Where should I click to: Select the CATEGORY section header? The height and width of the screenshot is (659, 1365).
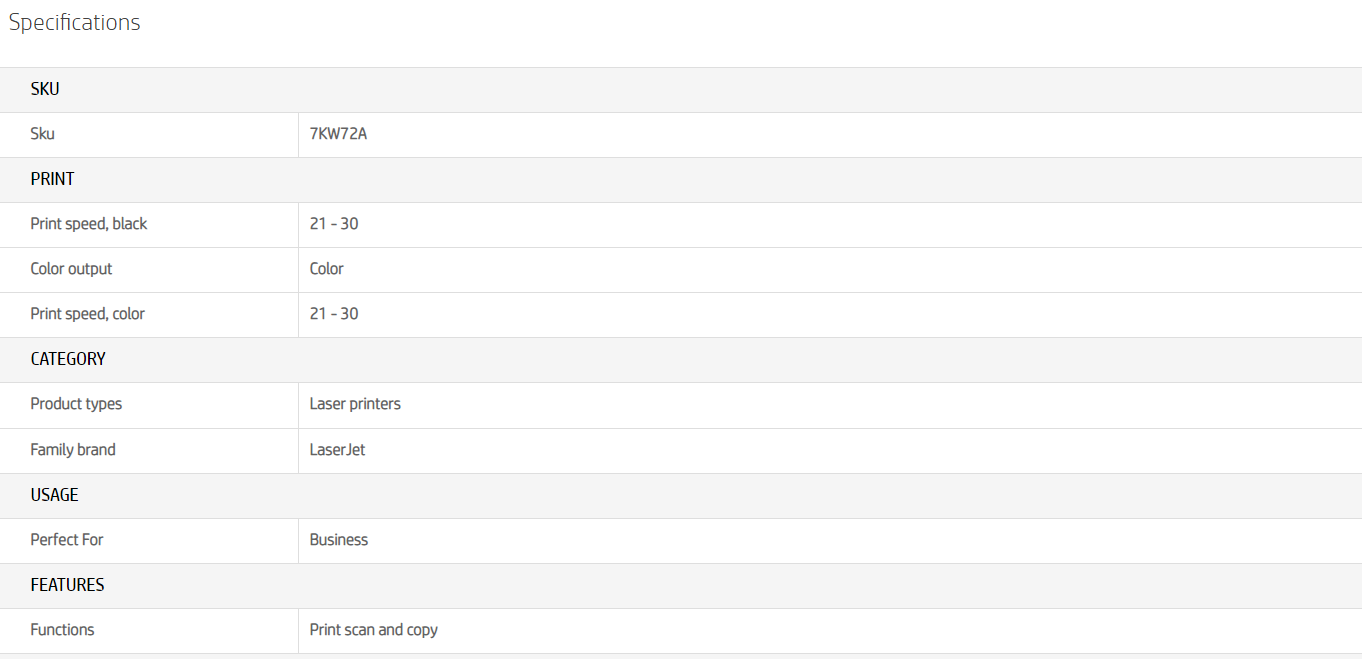68,359
